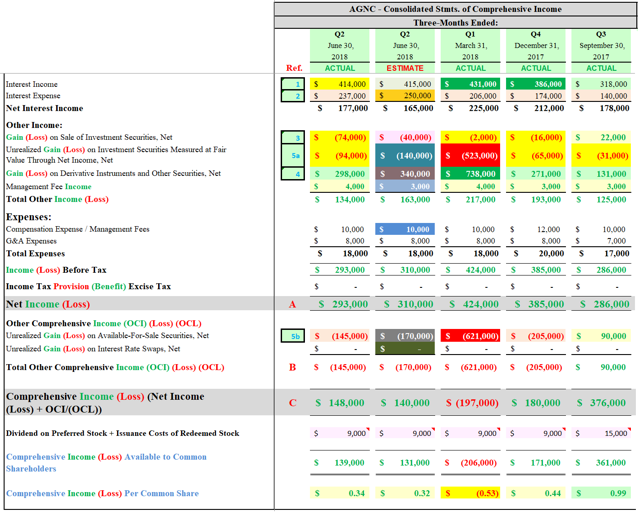Click the Other Income: section label
Screen dimensions: 640x514
coord(34,125)
